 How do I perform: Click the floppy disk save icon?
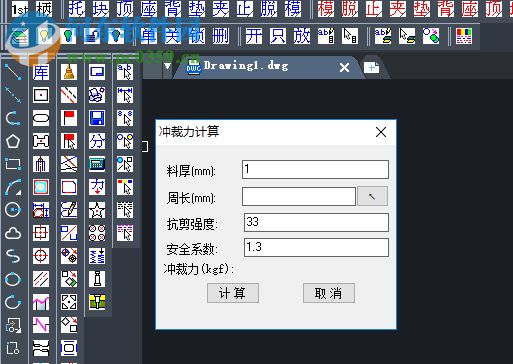97,118
